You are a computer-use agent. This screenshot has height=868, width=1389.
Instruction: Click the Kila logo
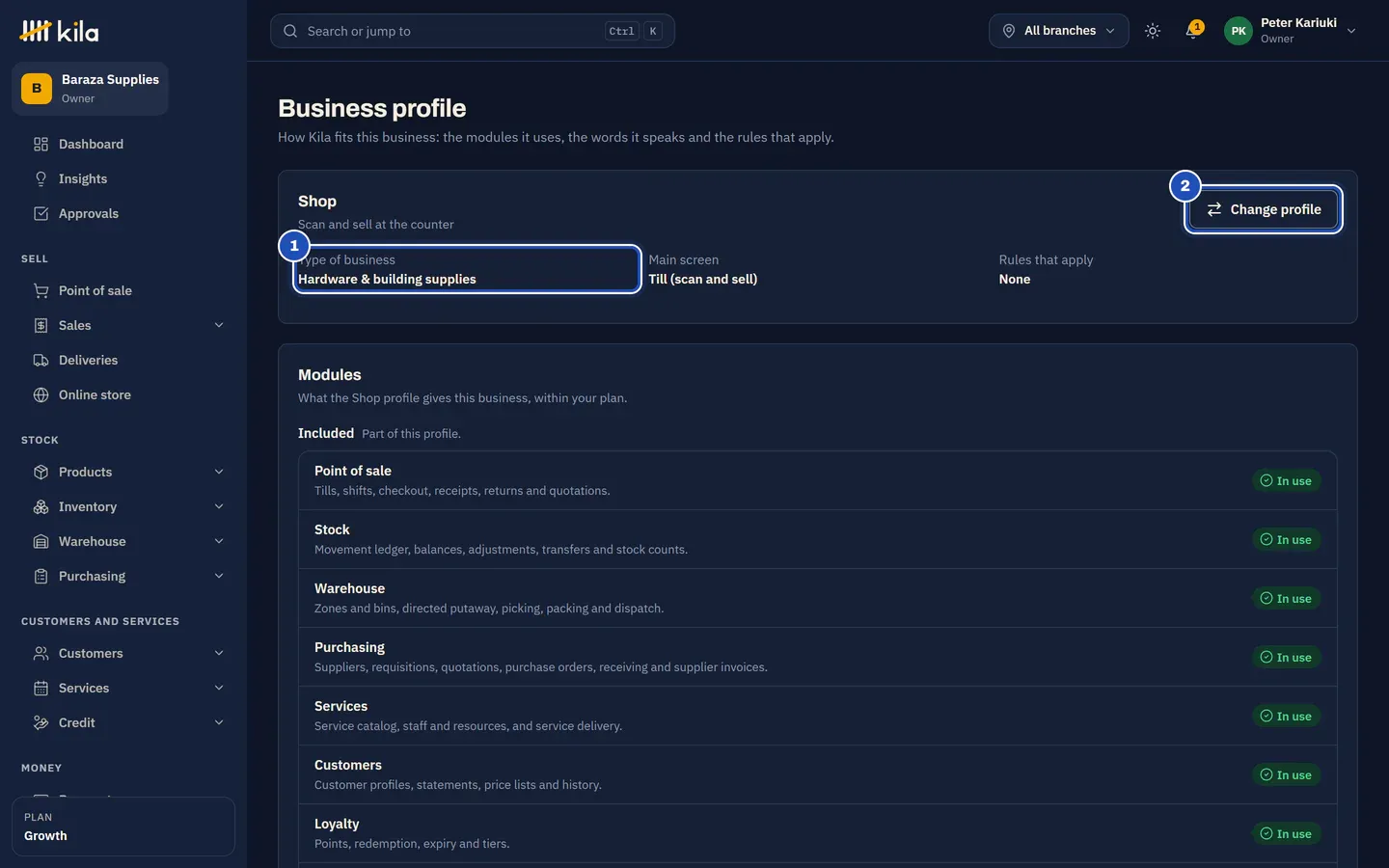59,31
